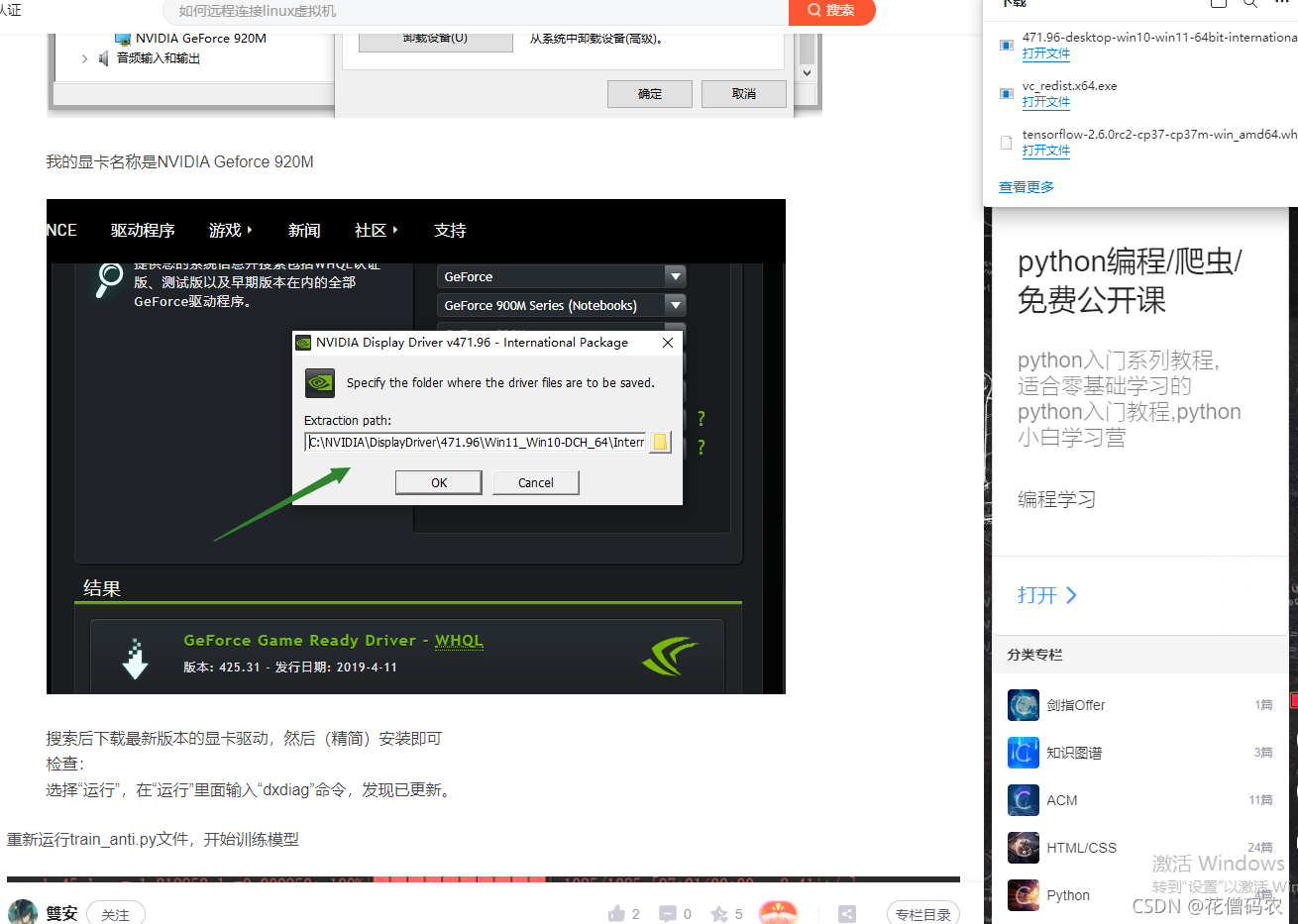Open the ACM column link
The height and width of the screenshot is (924, 1298).
pos(1062,800)
